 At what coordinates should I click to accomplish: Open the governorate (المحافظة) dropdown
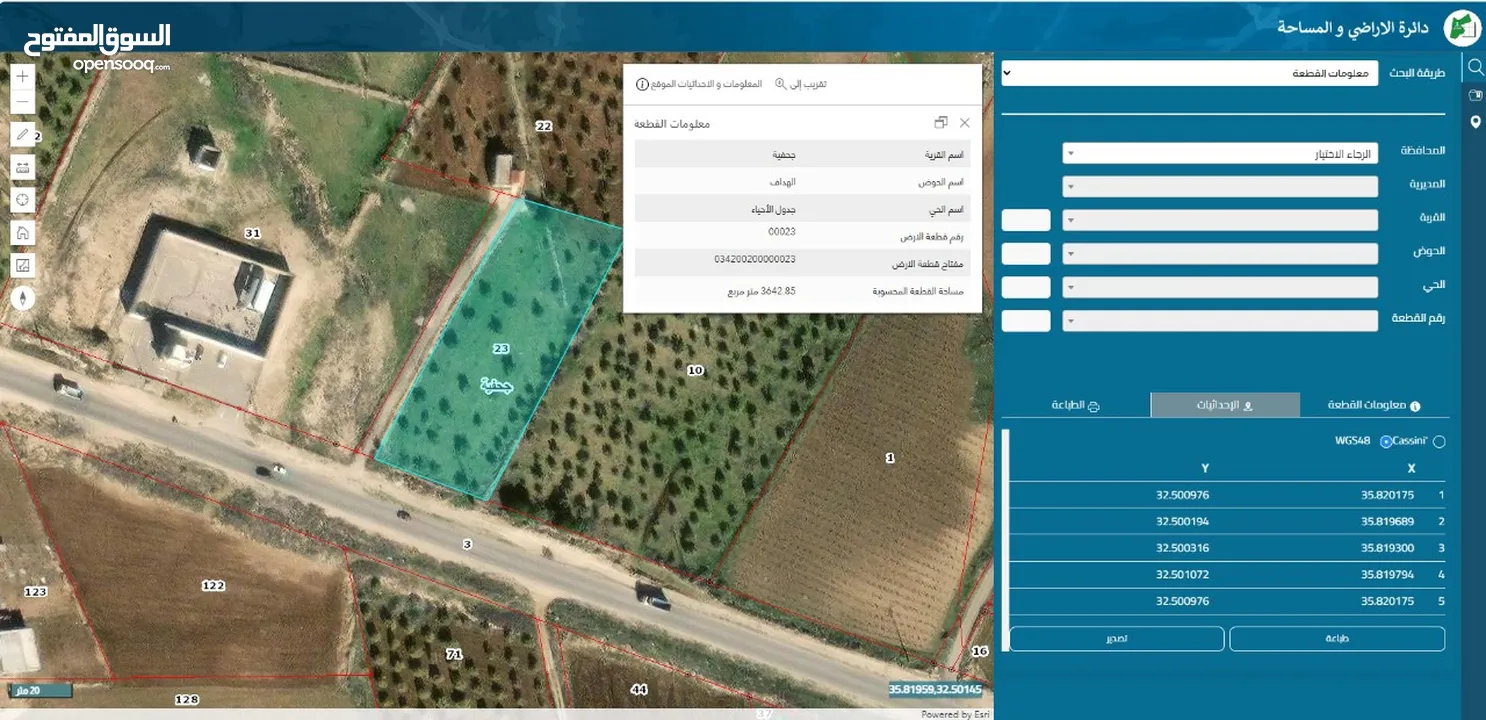pyautogui.click(x=1220, y=154)
